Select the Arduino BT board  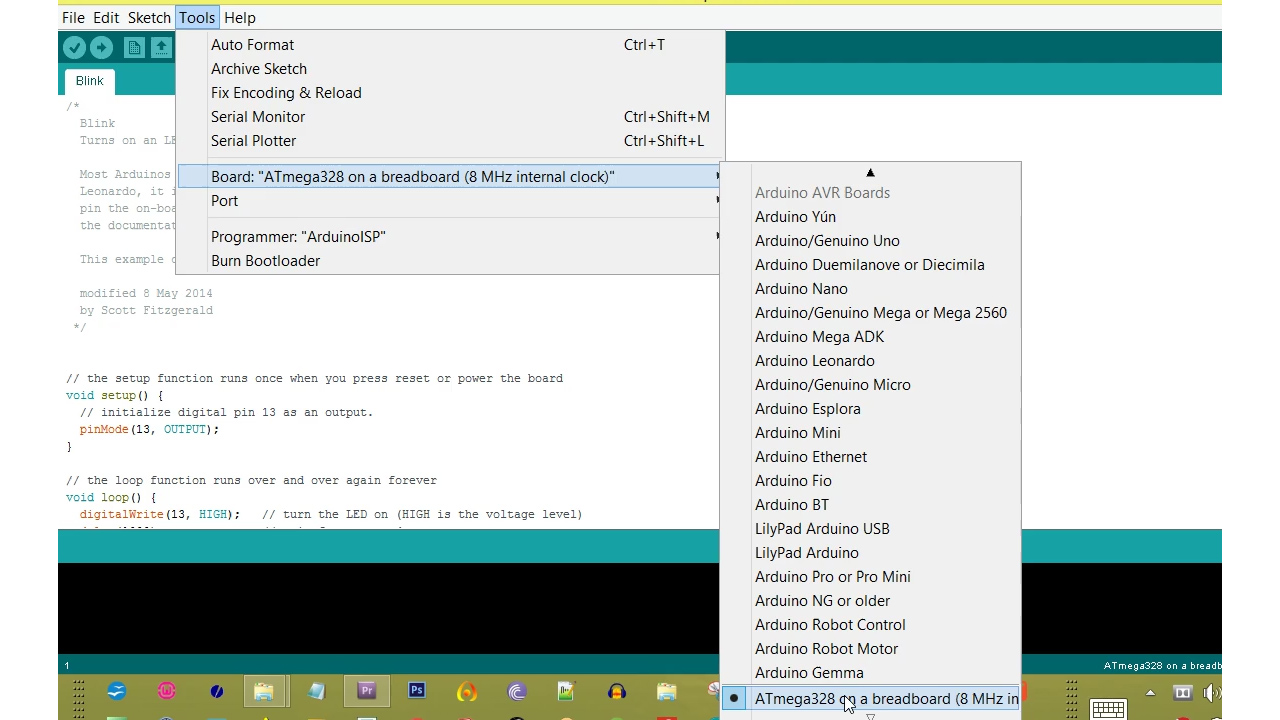(x=870, y=505)
